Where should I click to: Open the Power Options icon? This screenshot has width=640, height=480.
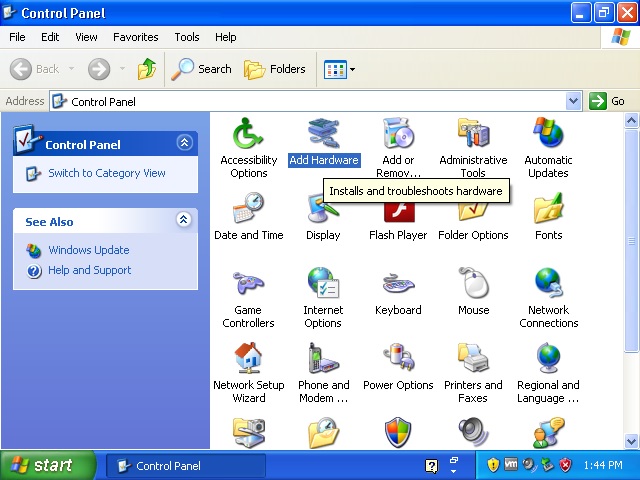click(398, 359)
